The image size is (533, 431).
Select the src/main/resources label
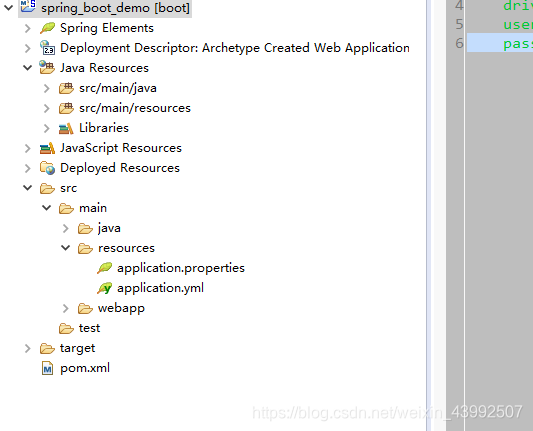(135, 108)
